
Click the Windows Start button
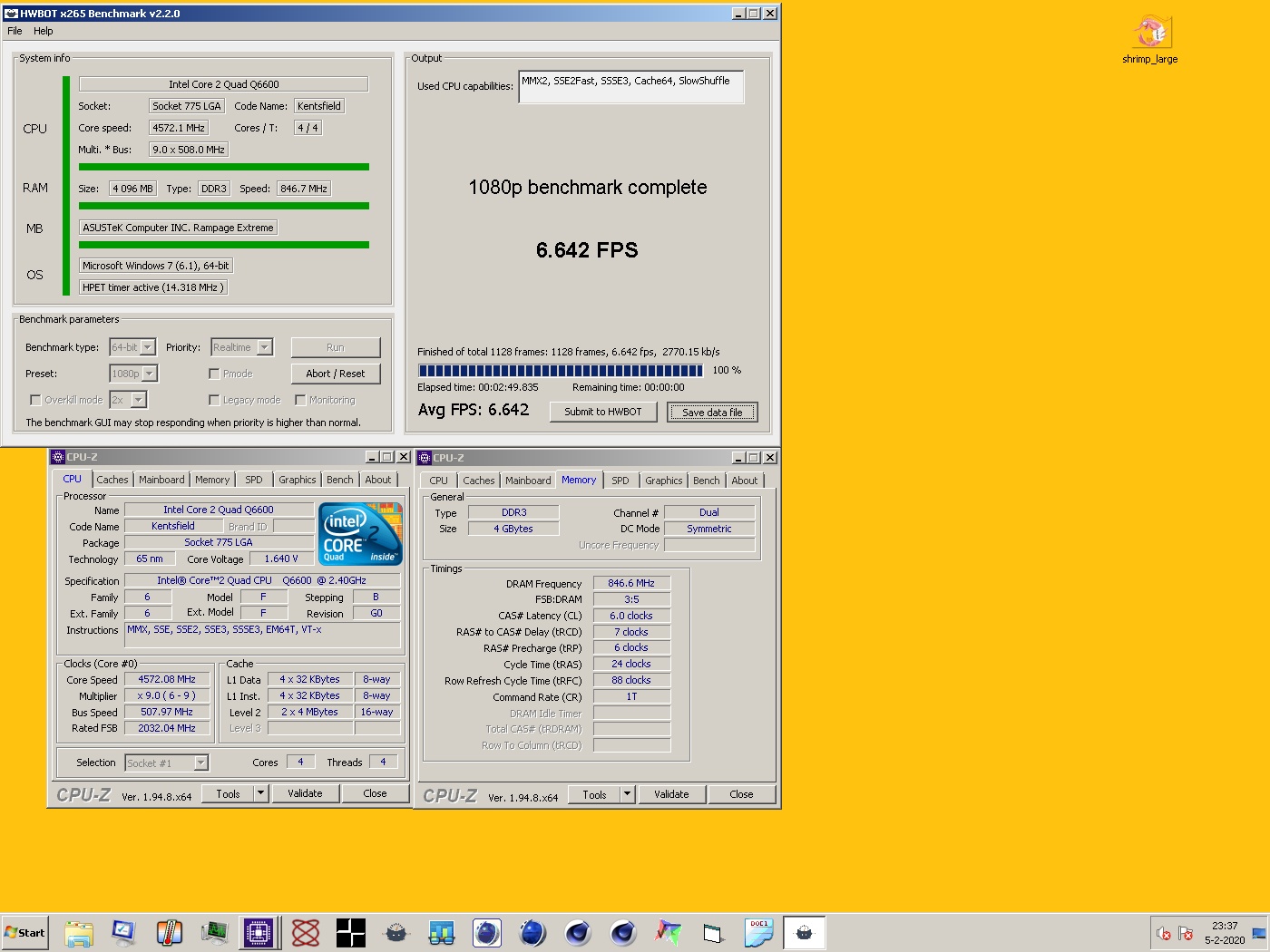[x=24, y=932]
